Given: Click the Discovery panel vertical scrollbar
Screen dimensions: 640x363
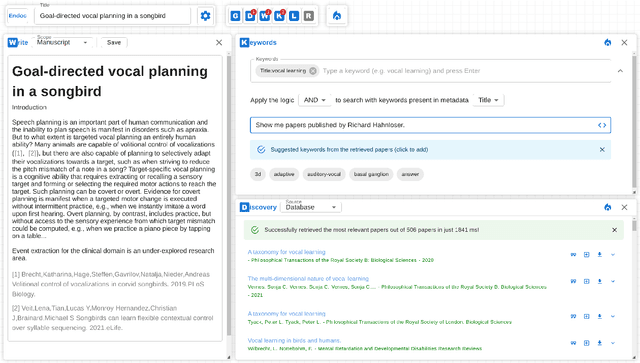Looking at the screenshot, I should point(634,225).
